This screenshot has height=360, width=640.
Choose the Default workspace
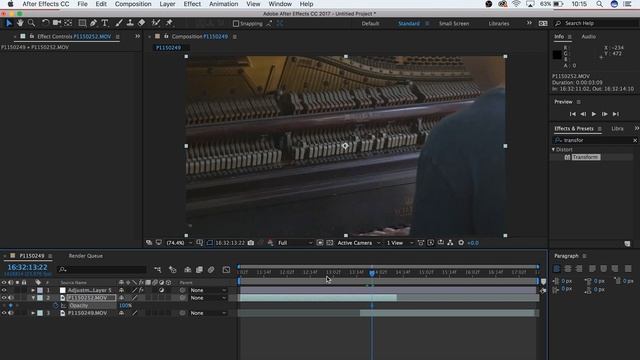tap(370, 24)
